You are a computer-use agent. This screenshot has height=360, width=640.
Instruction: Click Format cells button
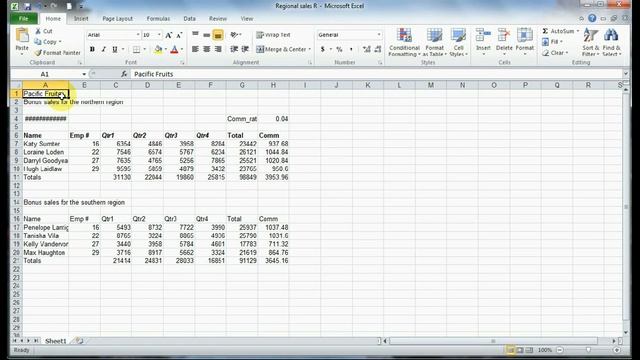pyautogui.click(x=525, y=42)
